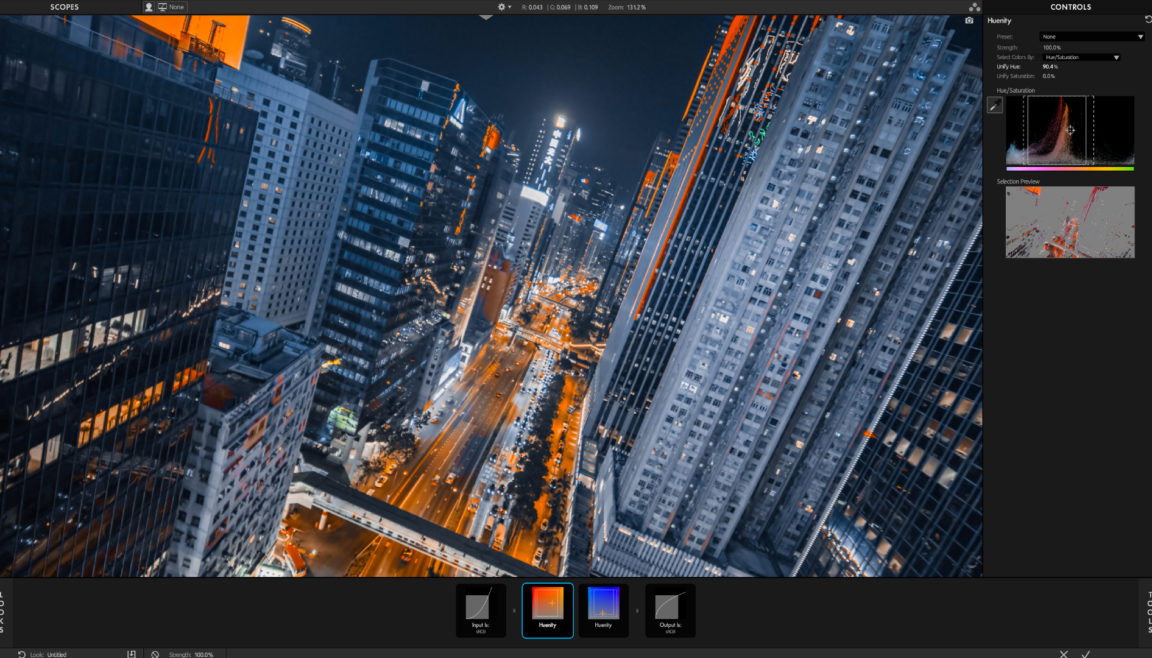Select the blue Huenity tool in chain
Image resolution: width=1152 pixels, height=658 pixels.
tap(603, 610)
